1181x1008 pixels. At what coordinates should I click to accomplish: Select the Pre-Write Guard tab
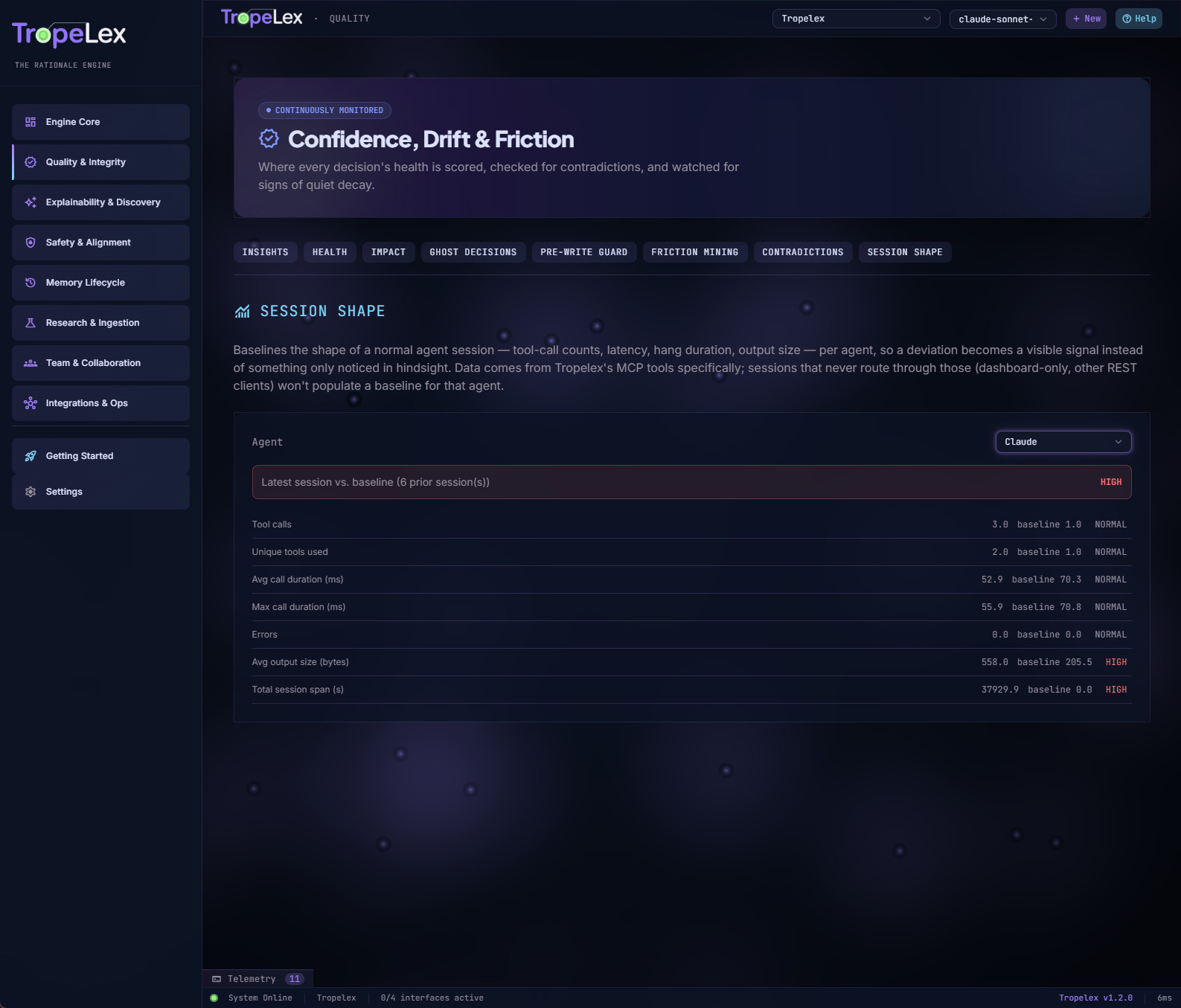[584, 252]
